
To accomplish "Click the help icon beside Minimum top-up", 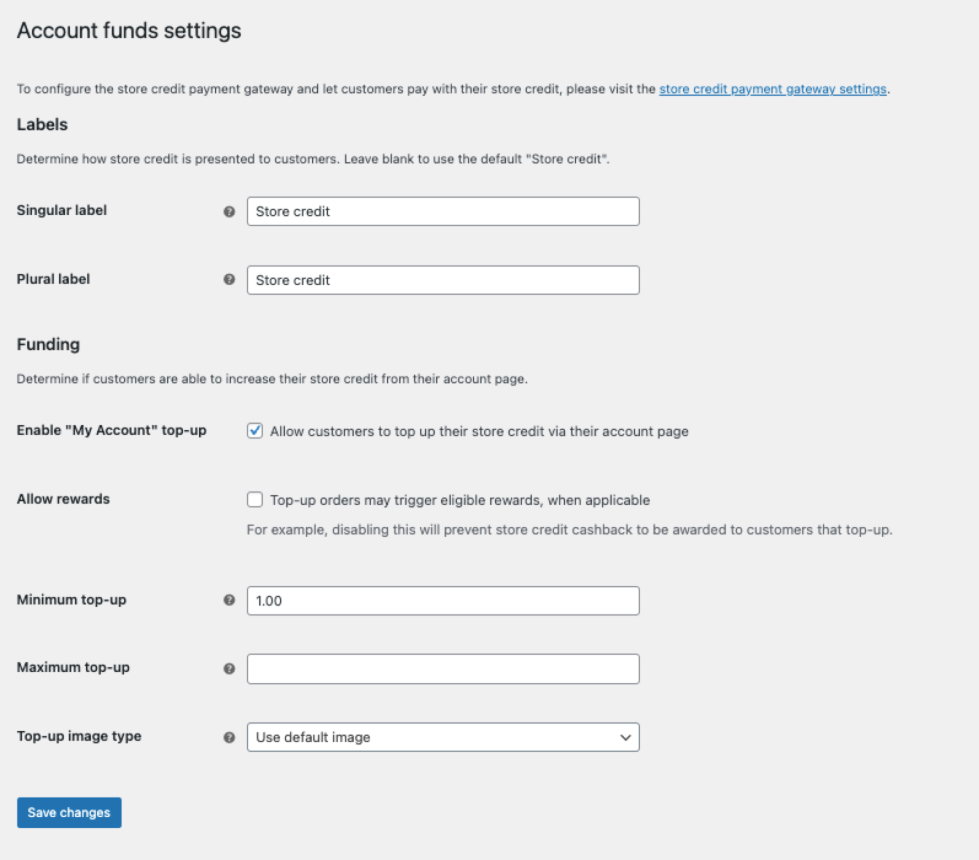I will [x=229, y=600].
